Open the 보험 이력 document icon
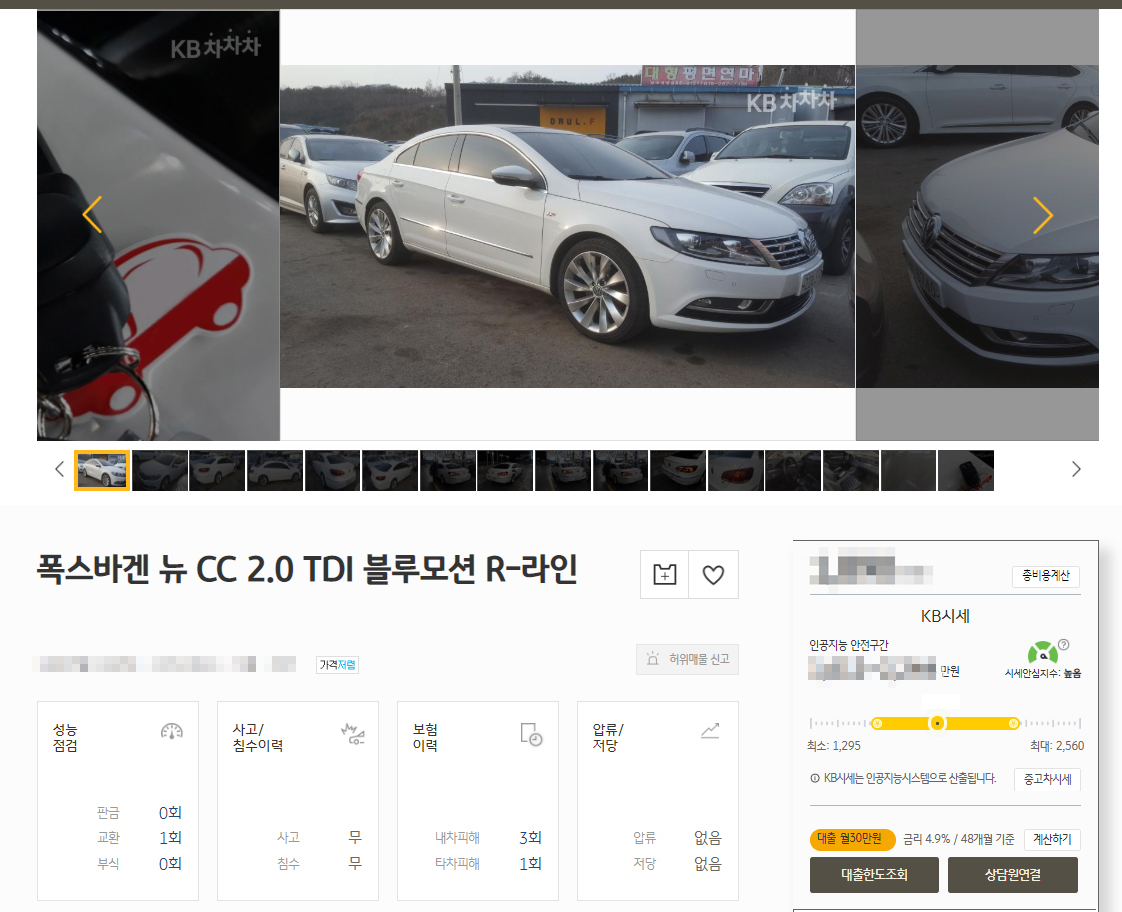The width and height of the screenshot is (1122, 912). 531,734
